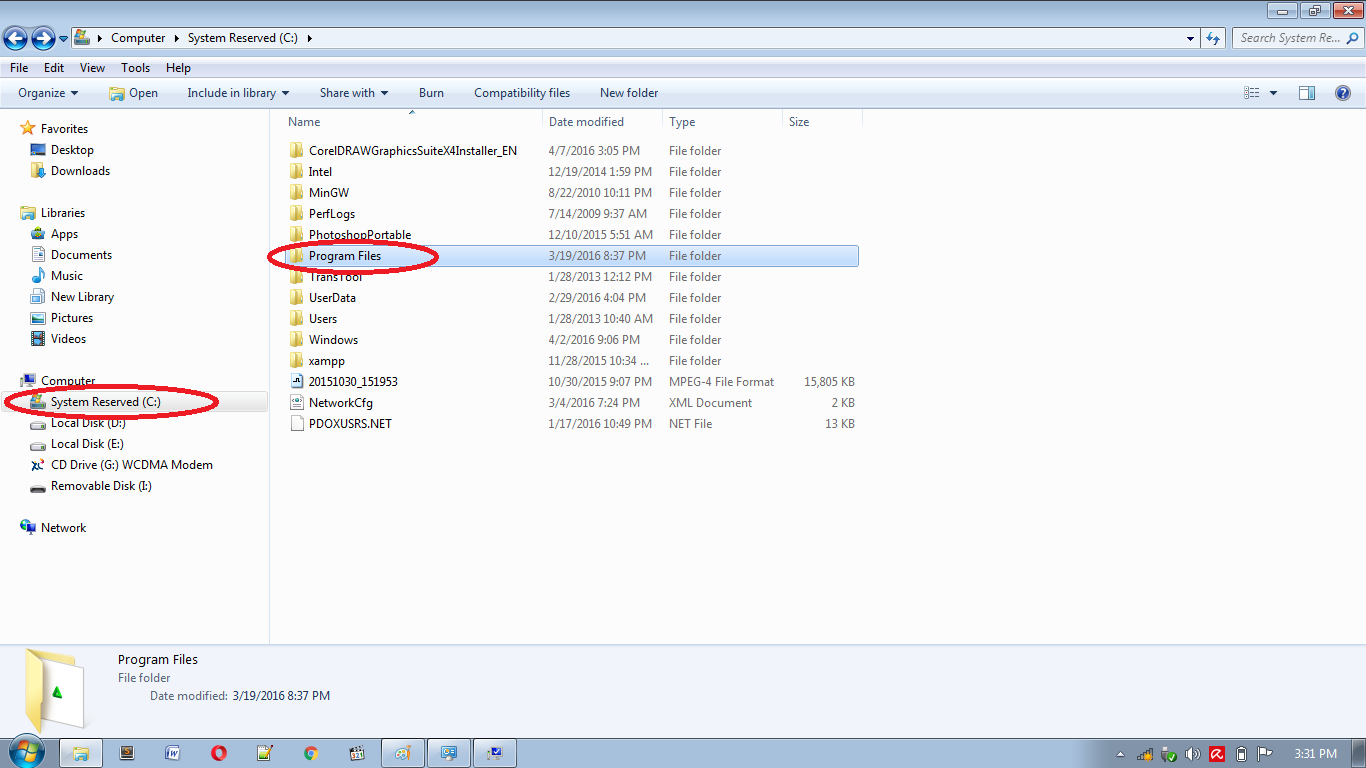Open the File menu
Screen dimensions: 1366x768
pos(19,68)
